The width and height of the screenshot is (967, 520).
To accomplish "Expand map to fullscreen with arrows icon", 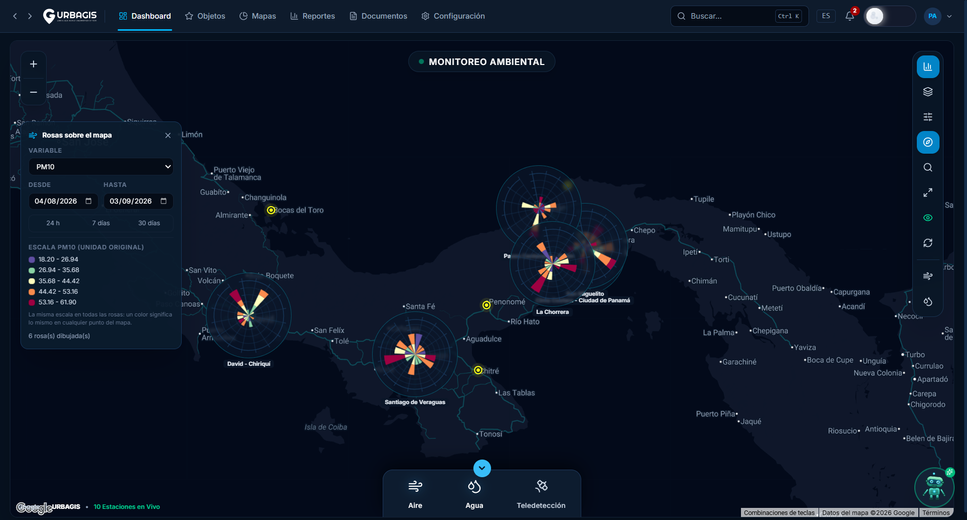I will 928,193.
